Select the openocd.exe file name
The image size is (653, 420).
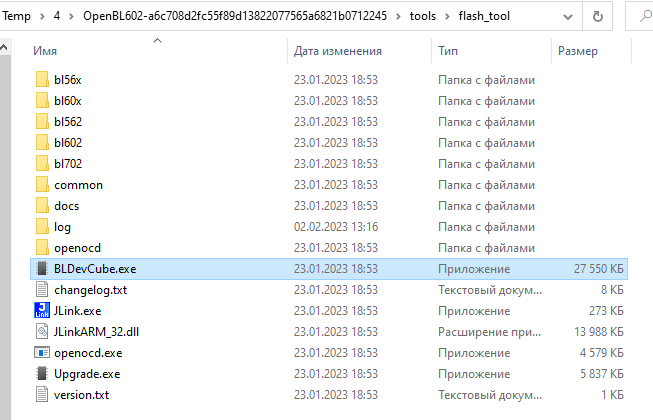[x=88, y=353]
